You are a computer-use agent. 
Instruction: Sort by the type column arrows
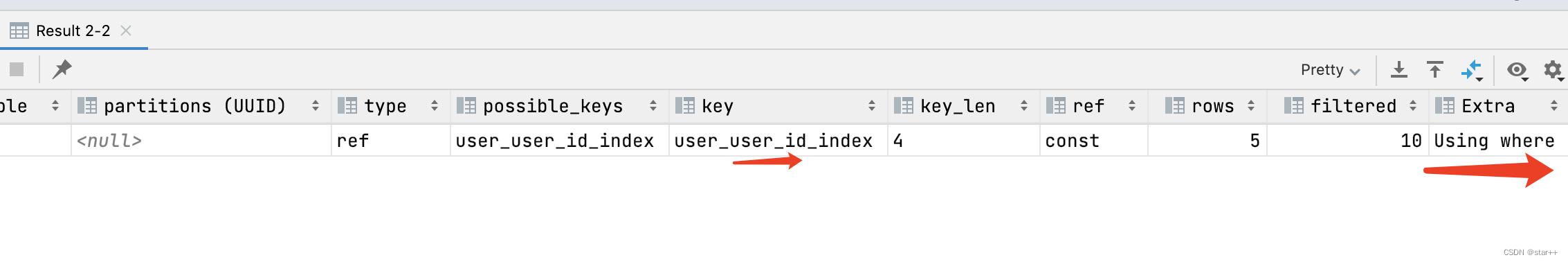pos(435,106)
